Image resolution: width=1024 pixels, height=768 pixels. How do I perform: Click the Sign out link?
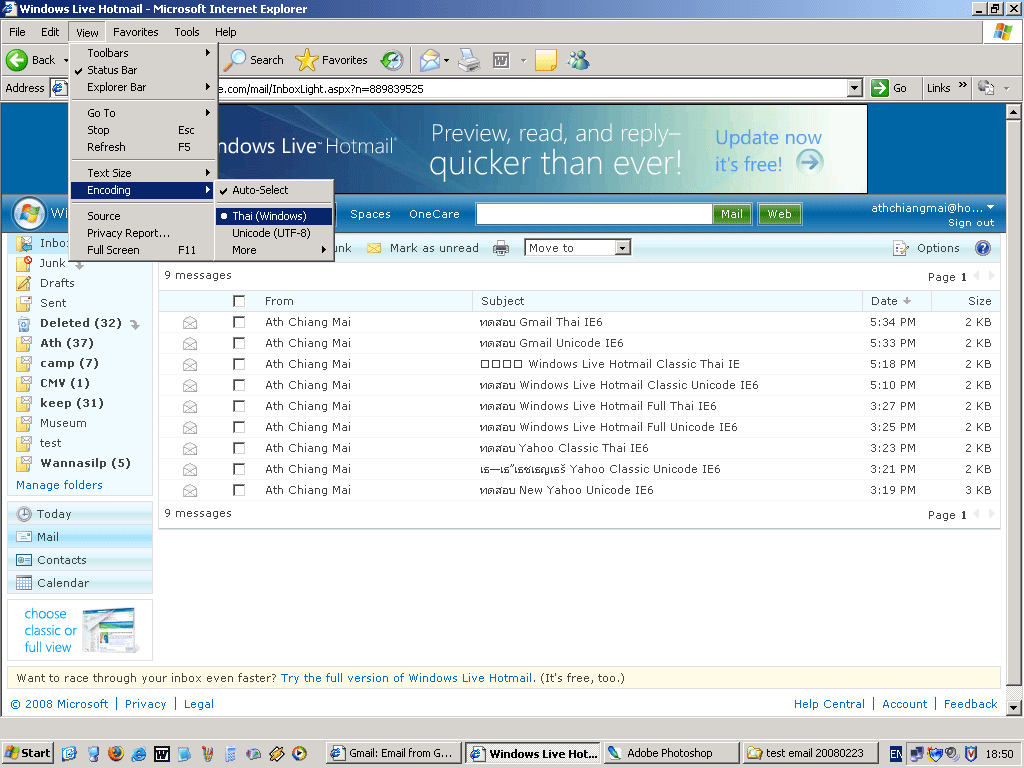tap(971, 223)
